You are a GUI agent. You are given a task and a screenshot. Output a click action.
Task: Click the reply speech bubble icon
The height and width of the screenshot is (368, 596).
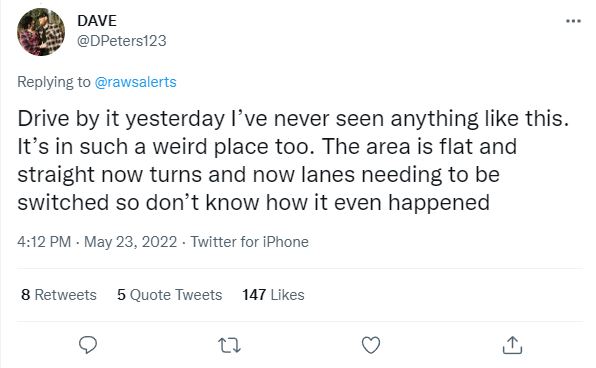pos(88,345)
